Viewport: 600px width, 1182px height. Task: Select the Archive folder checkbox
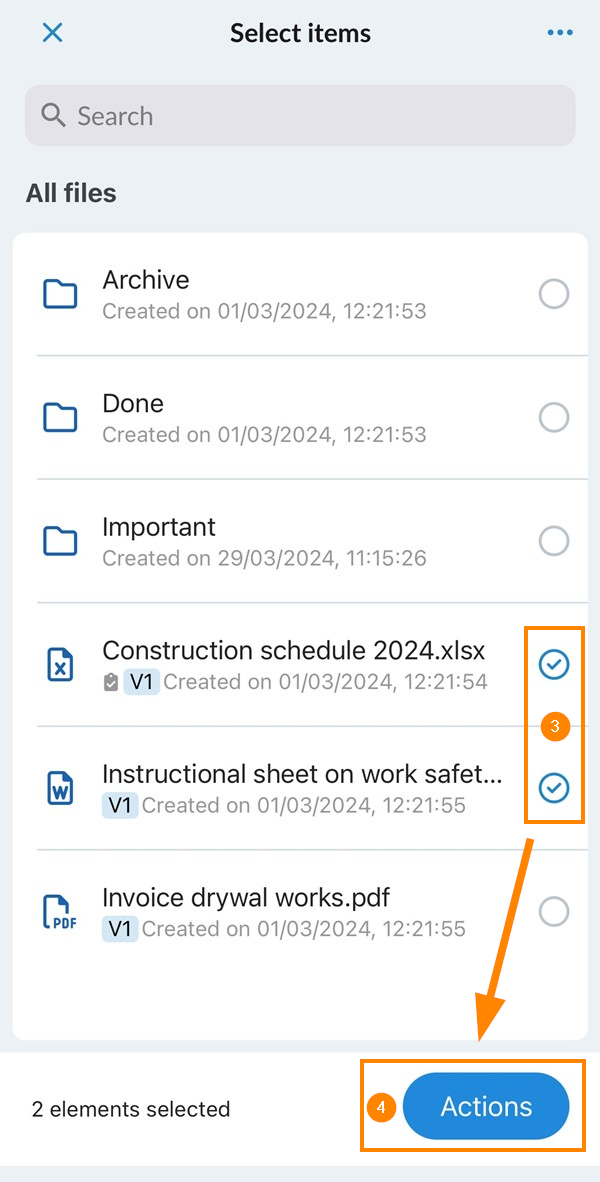(553, 294)
